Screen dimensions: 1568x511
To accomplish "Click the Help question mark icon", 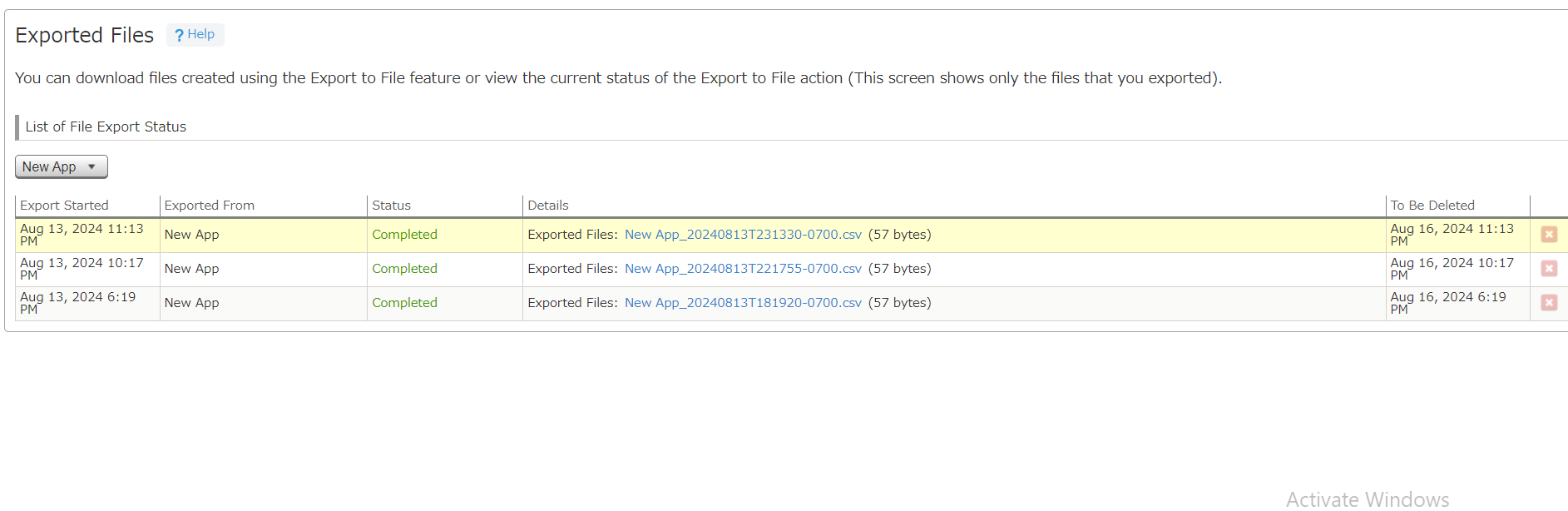I will 179,35.
